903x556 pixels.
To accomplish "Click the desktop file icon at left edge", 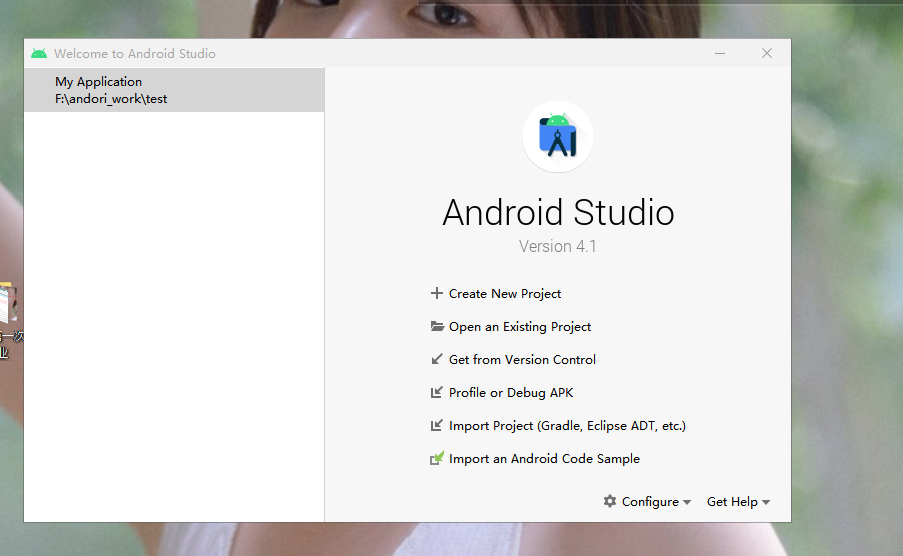I will (x=8, y=302).
